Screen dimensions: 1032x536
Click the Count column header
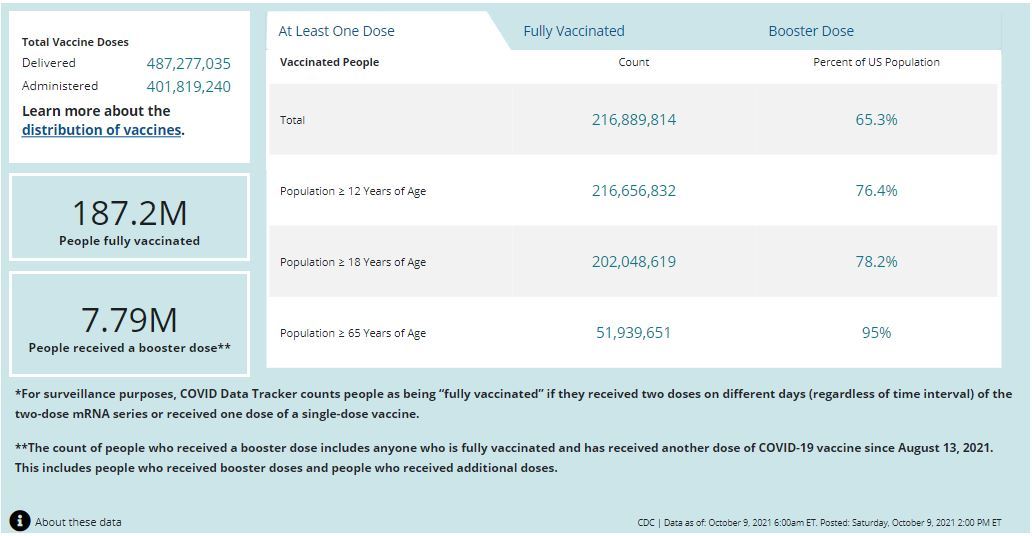(634, 62)
